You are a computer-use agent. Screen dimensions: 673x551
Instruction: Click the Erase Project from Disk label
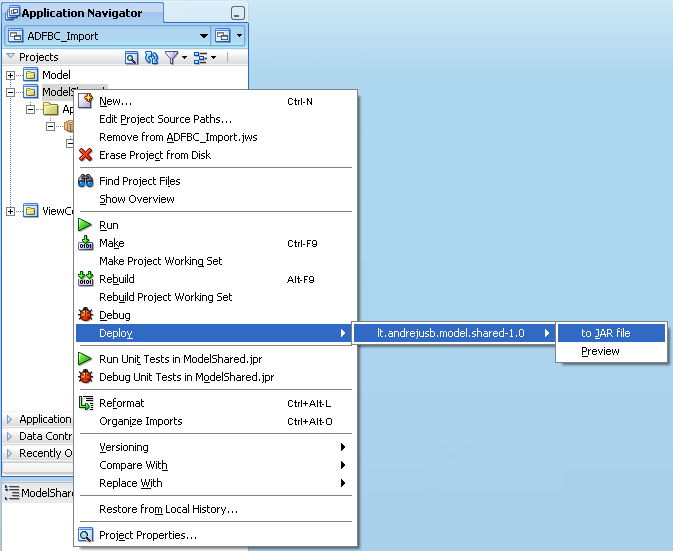coord(155,155)
